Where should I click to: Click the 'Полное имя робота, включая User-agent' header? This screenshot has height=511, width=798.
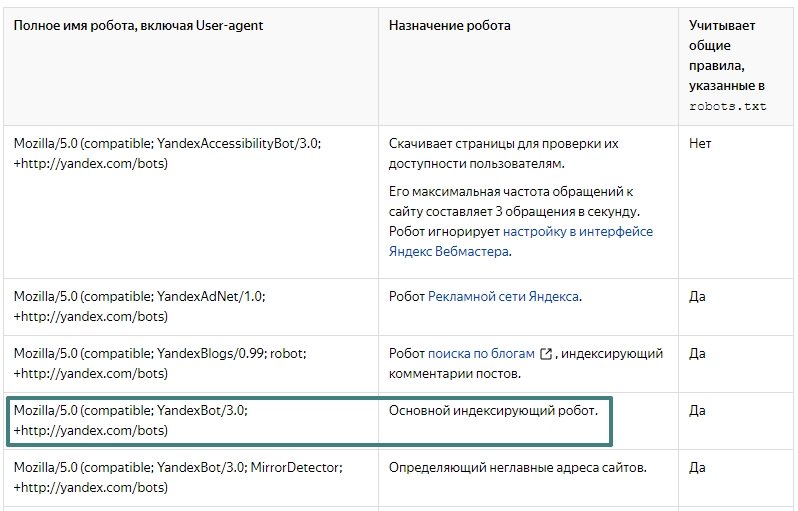(138, 26)
